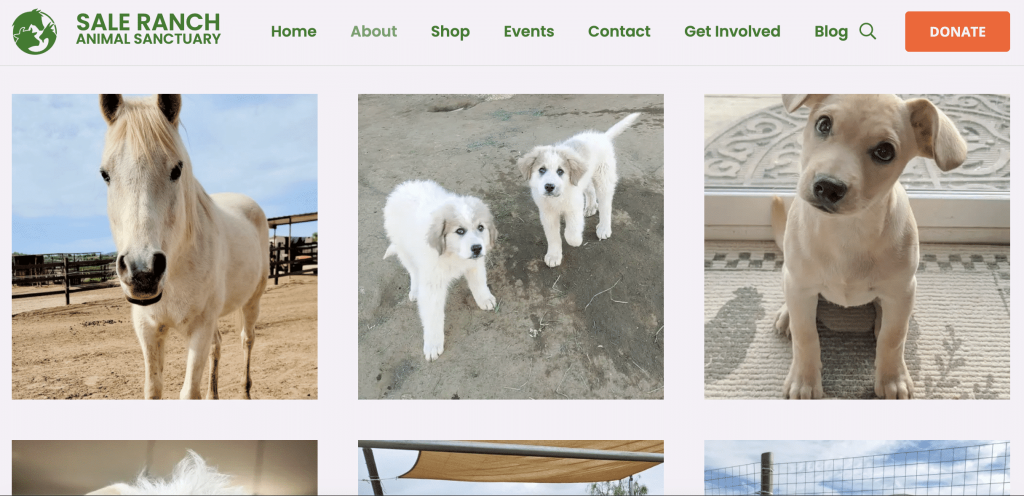The image size is (1024, 496).
Task: Select Events in the navigation
Action: point(529,31)
